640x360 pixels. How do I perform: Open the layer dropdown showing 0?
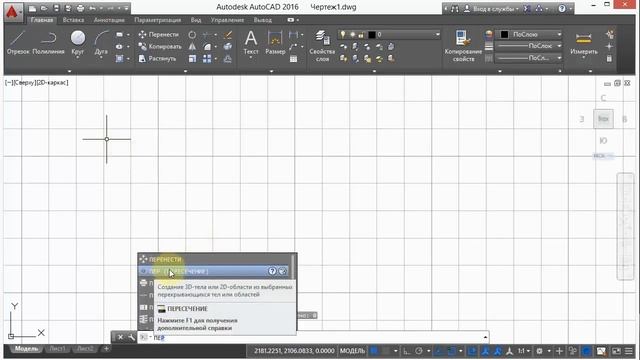tap(389, 35)
